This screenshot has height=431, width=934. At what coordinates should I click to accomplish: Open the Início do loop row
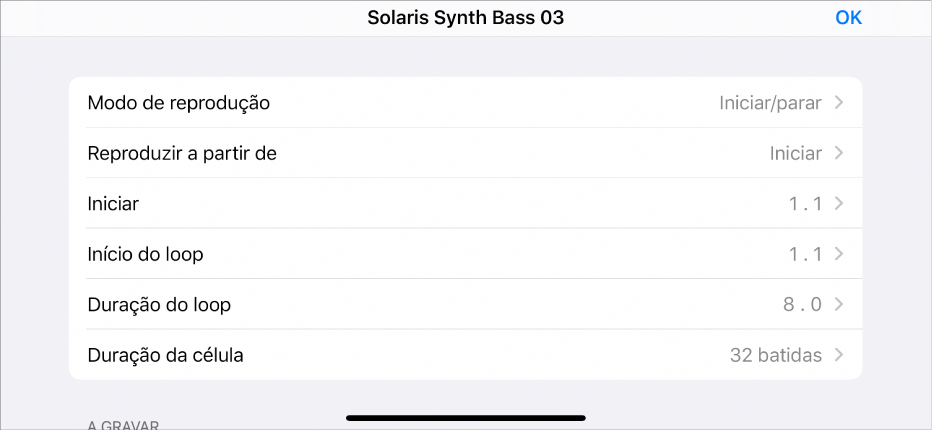(146, 255)
